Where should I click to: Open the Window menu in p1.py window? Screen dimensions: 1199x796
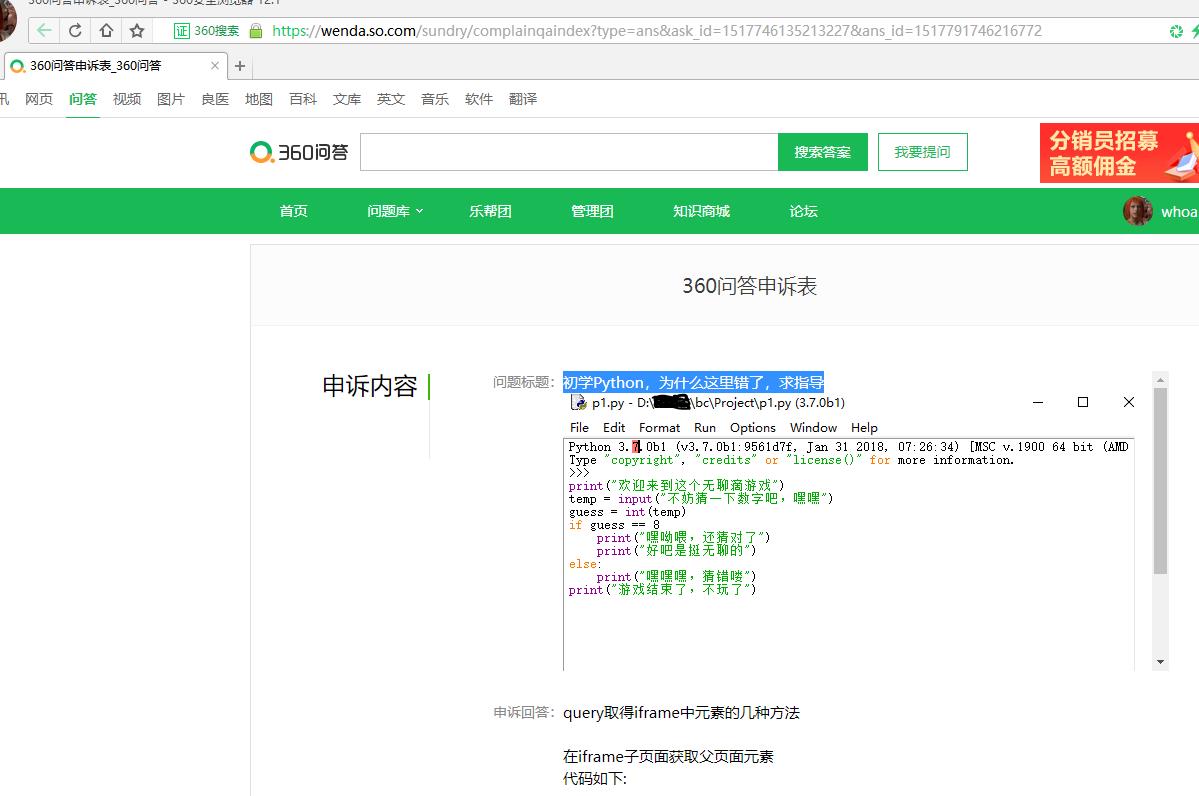(x=814, y=427)
